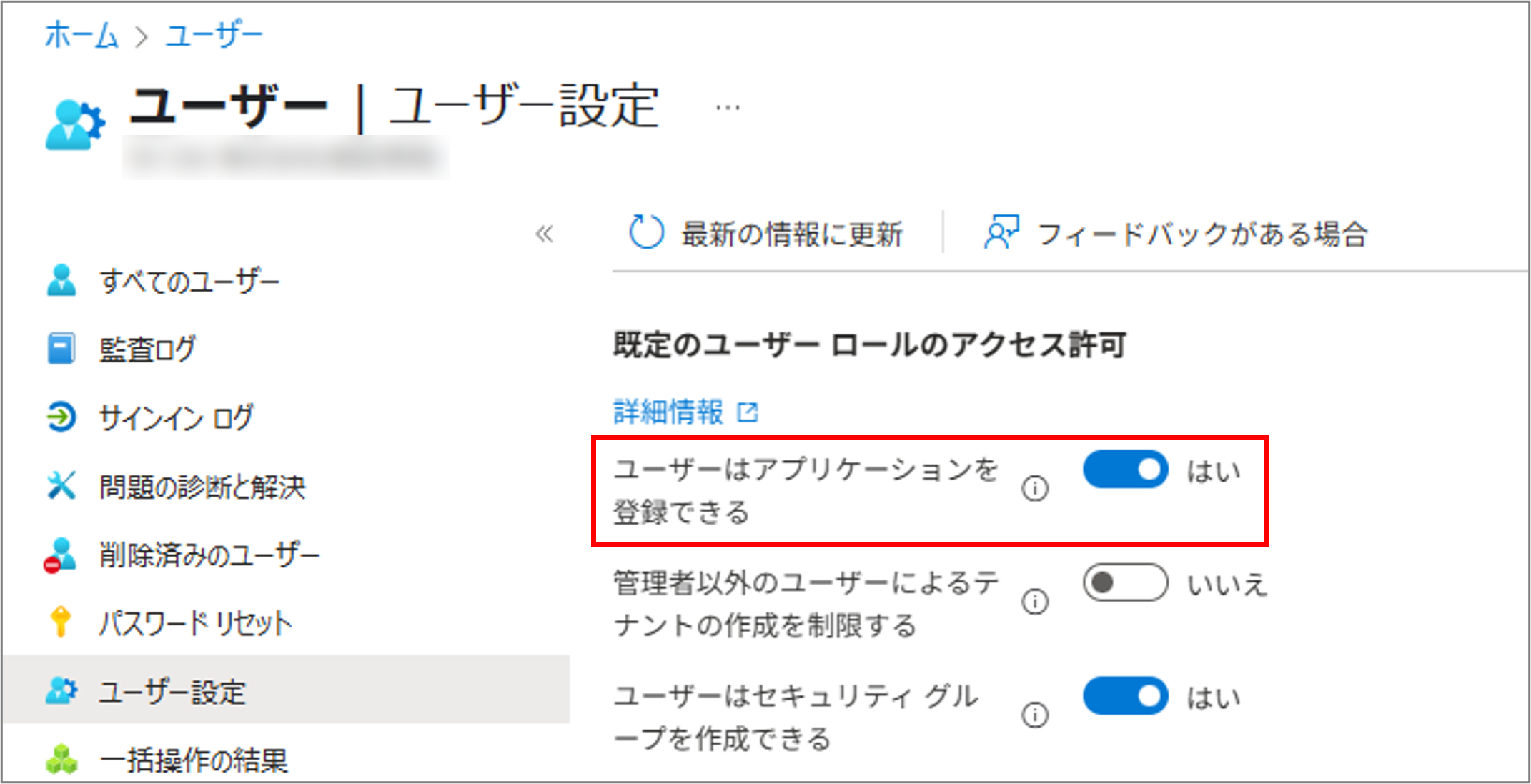Collapse the sidebar with double chevron
This screenshot has width=1531, height=784.
(545, 234)
